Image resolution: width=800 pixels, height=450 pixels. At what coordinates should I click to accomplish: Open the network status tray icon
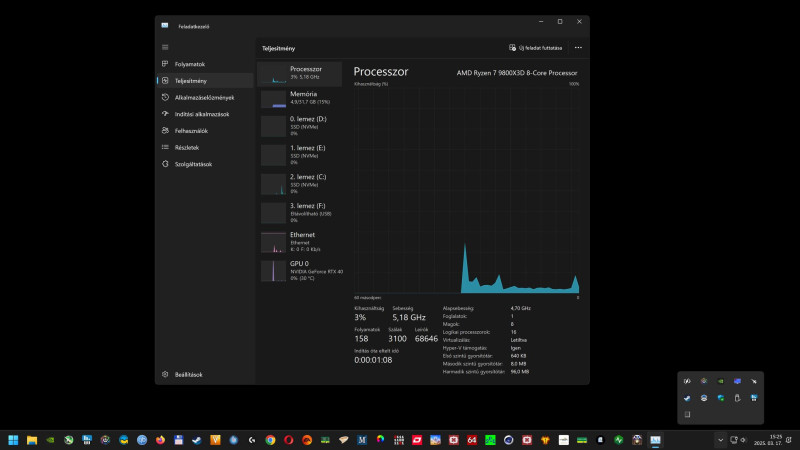734,440
